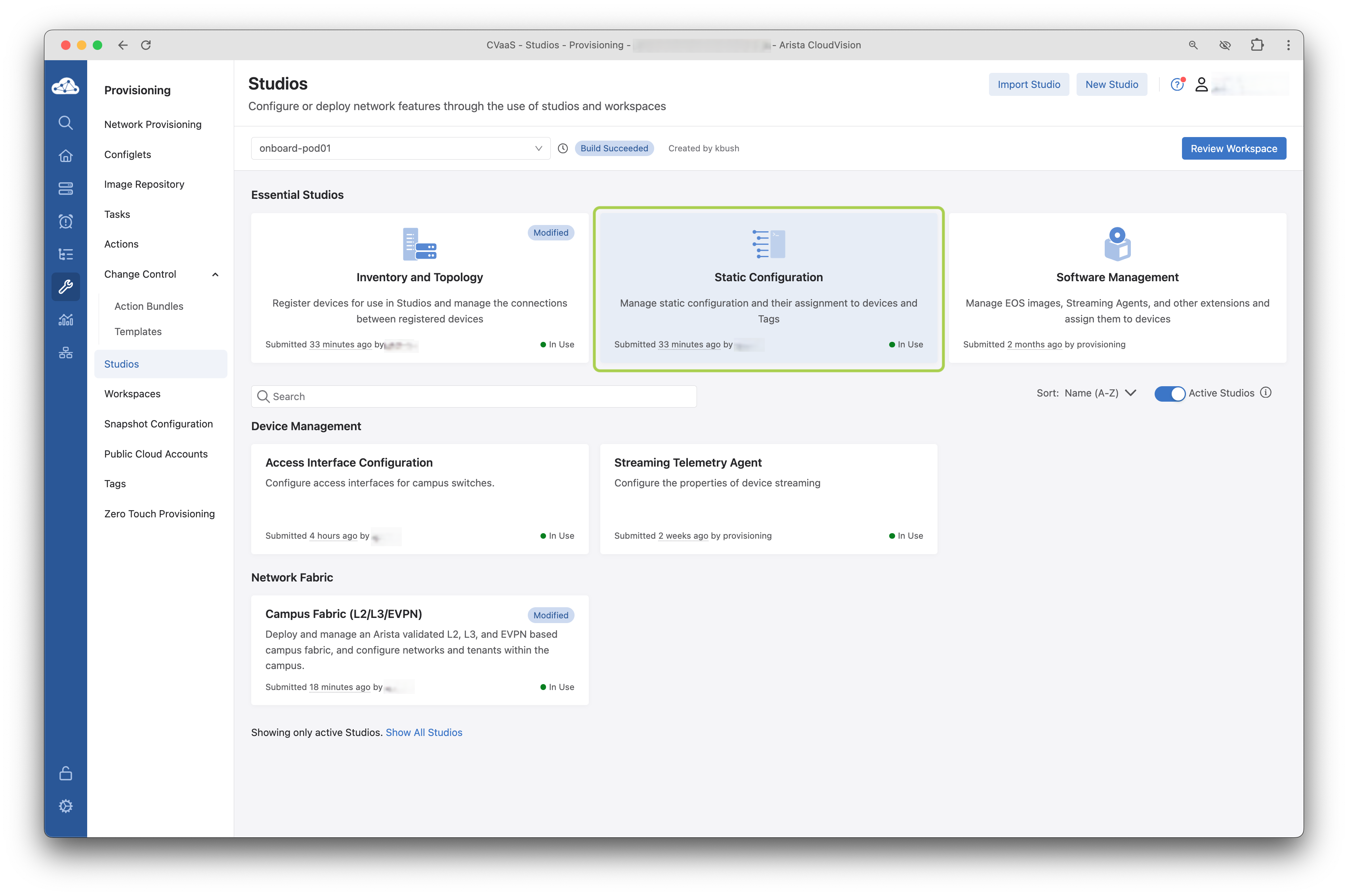This screenshot has height=896, width=1348.
Task: Open the onboard-pod01 workspace dropdown
Action: [x=400, y=149]
